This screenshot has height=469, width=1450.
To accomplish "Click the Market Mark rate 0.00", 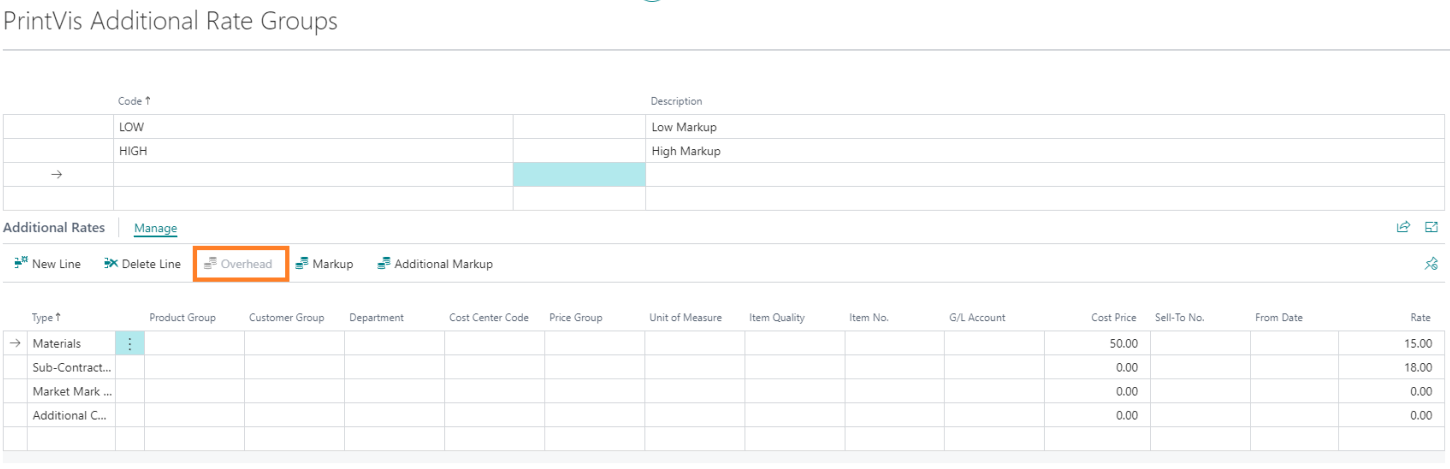I will coord(1397,391).
